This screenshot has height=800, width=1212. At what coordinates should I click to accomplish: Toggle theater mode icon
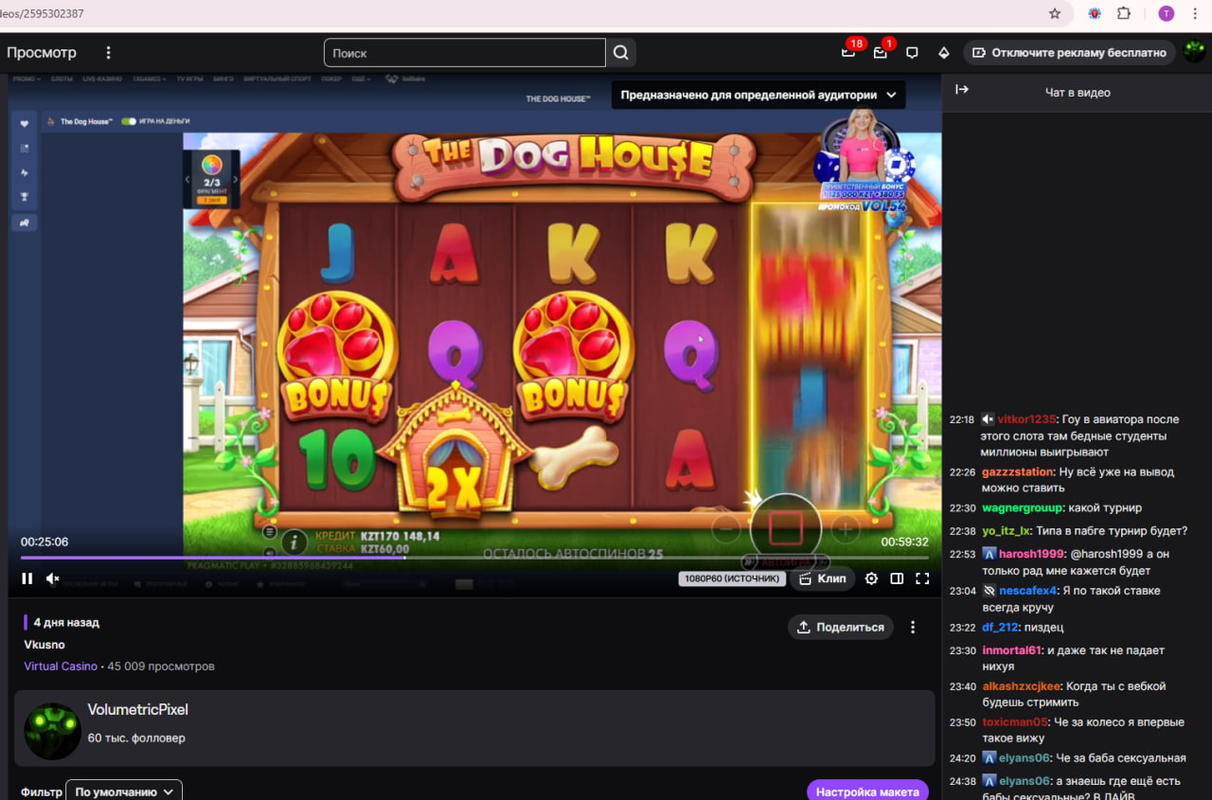pos(897,578)
